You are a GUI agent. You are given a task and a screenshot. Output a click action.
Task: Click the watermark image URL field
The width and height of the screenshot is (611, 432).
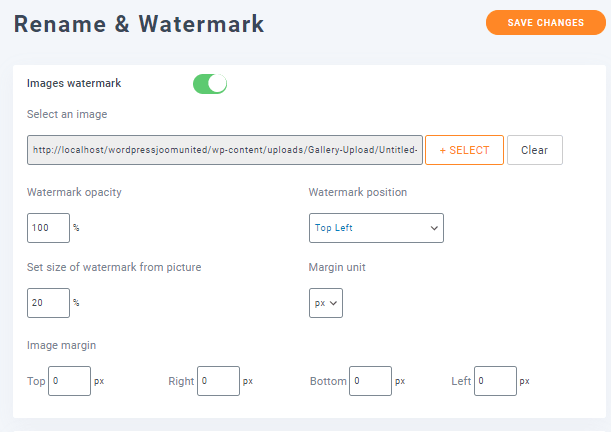pos(225,150)
